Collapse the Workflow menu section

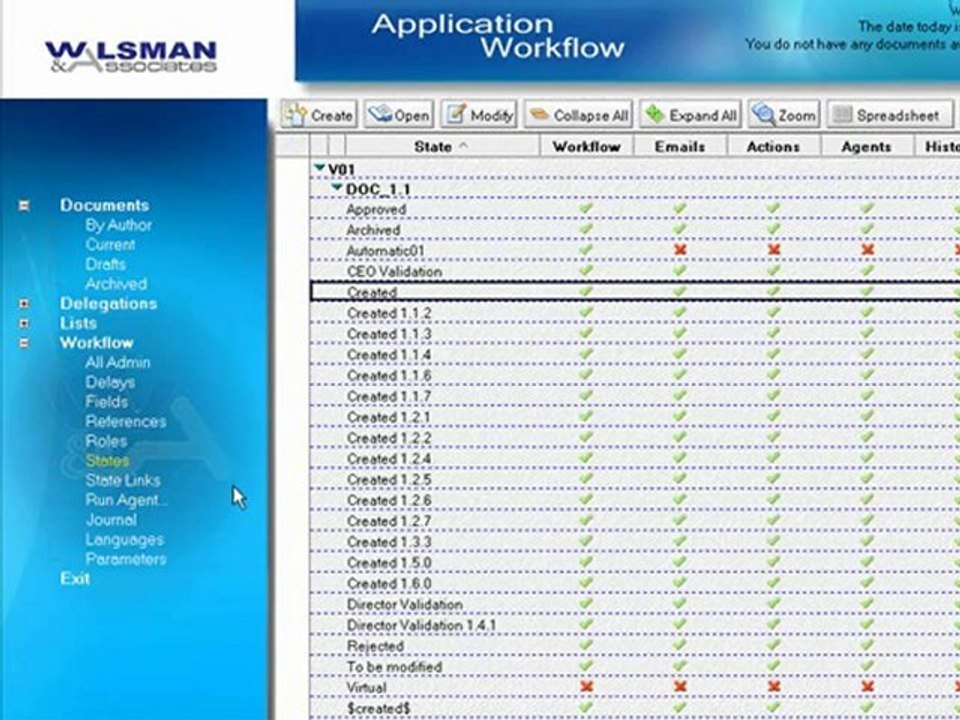24,343
